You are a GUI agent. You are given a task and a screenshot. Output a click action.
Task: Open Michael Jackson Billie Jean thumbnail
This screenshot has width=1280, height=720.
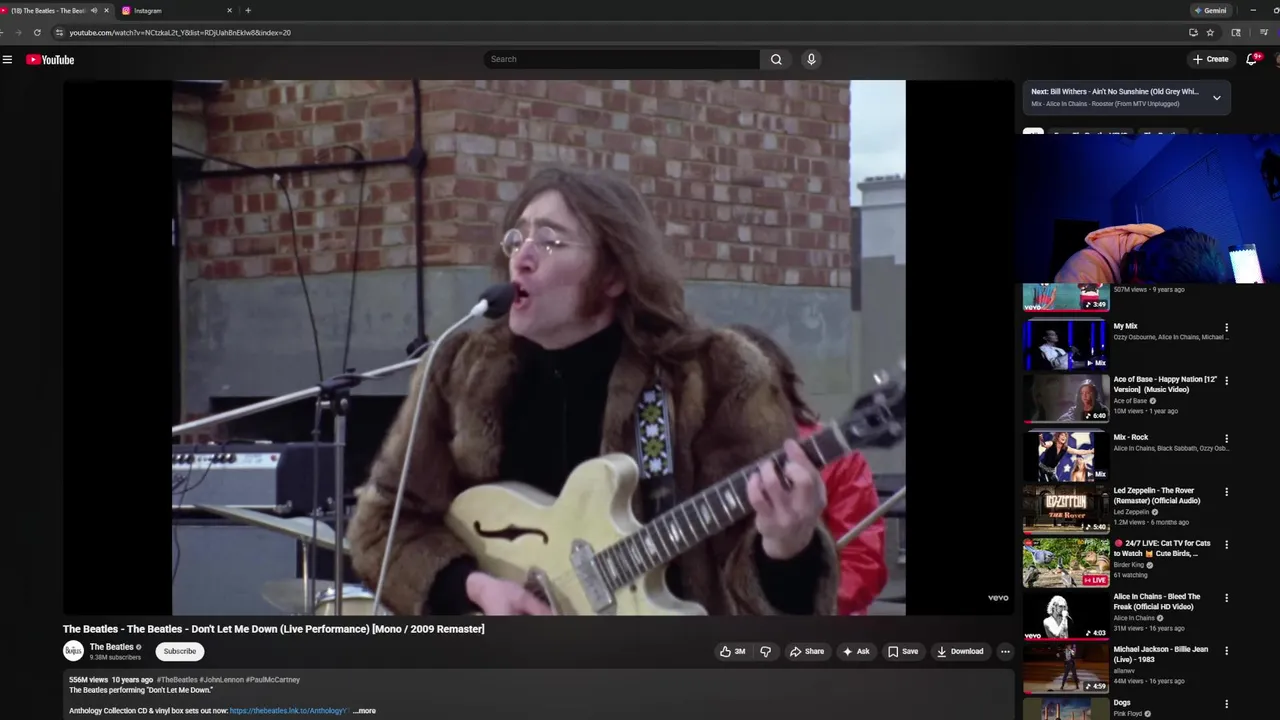point(1066,668)
